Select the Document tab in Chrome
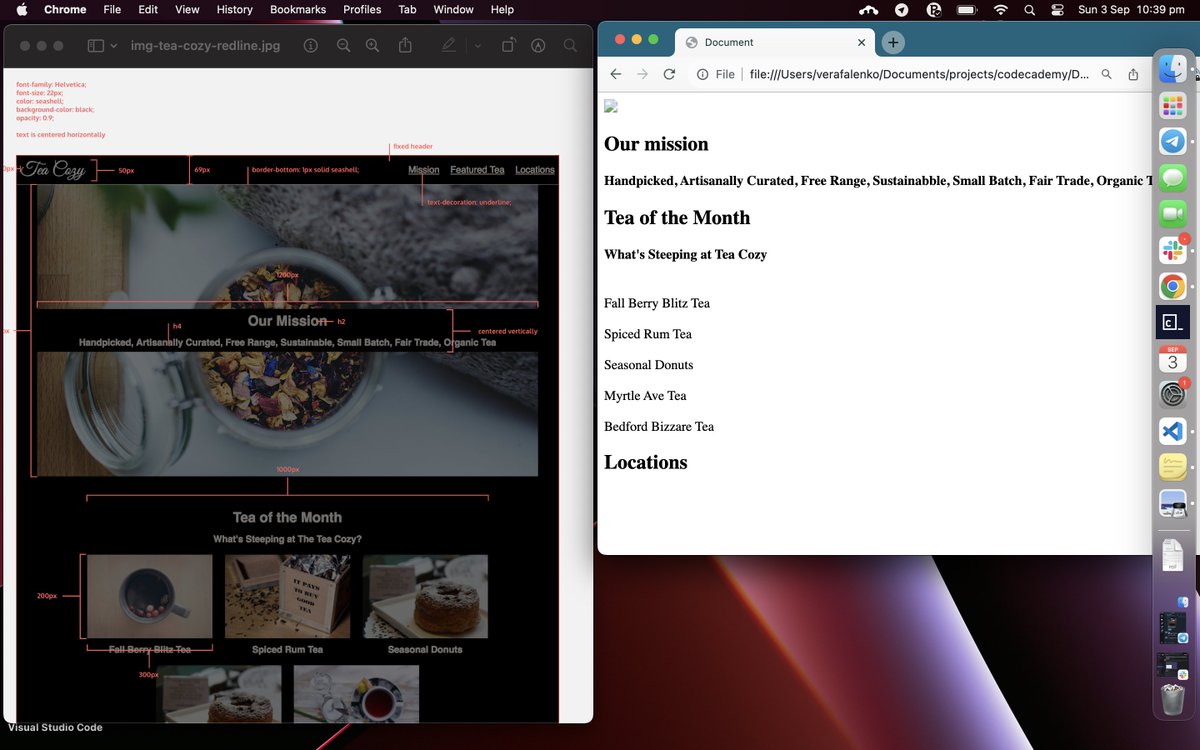This screenshot has width=1200, height=750. click(x=776, y=42)
